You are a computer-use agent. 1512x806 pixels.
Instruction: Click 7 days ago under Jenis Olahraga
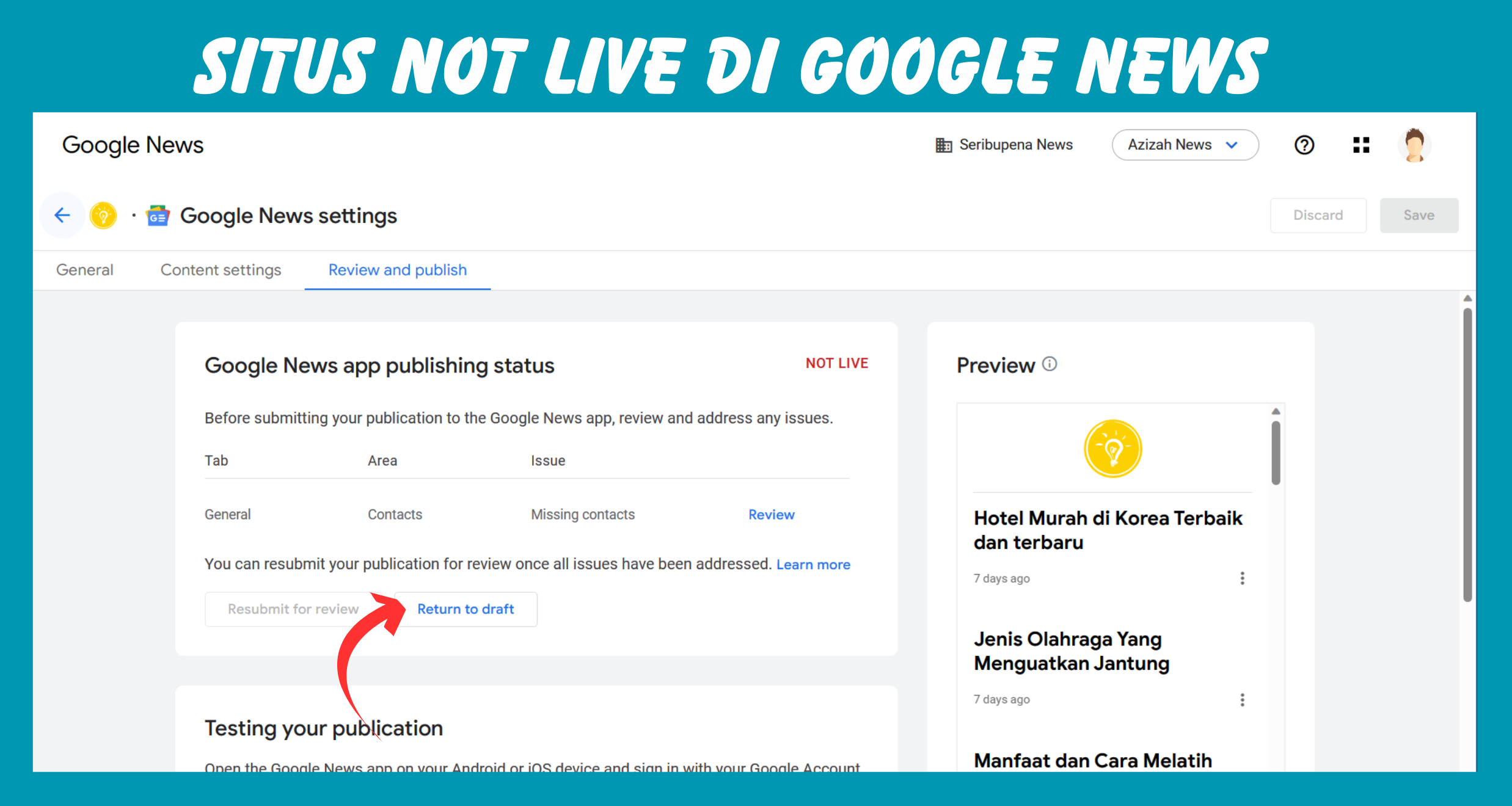pyautogui.click(x=1001, y=700)
